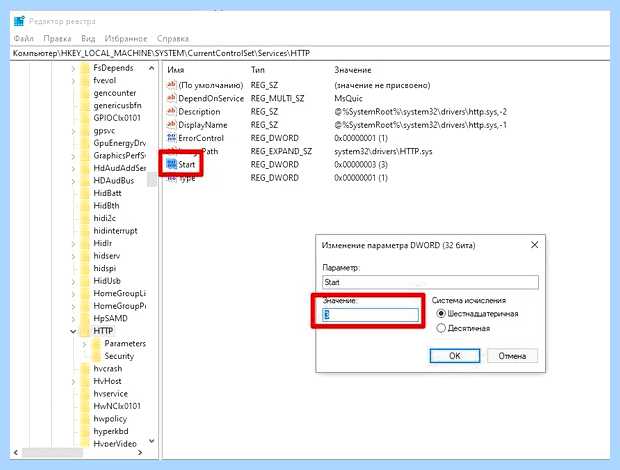Click the folder icon of FsDepends key
Screen dimensions: 620x470
click(x=85, y=68)
